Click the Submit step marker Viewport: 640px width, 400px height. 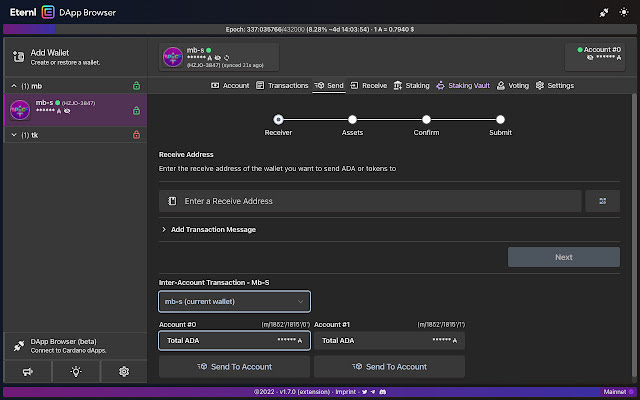tap(500, 120)
